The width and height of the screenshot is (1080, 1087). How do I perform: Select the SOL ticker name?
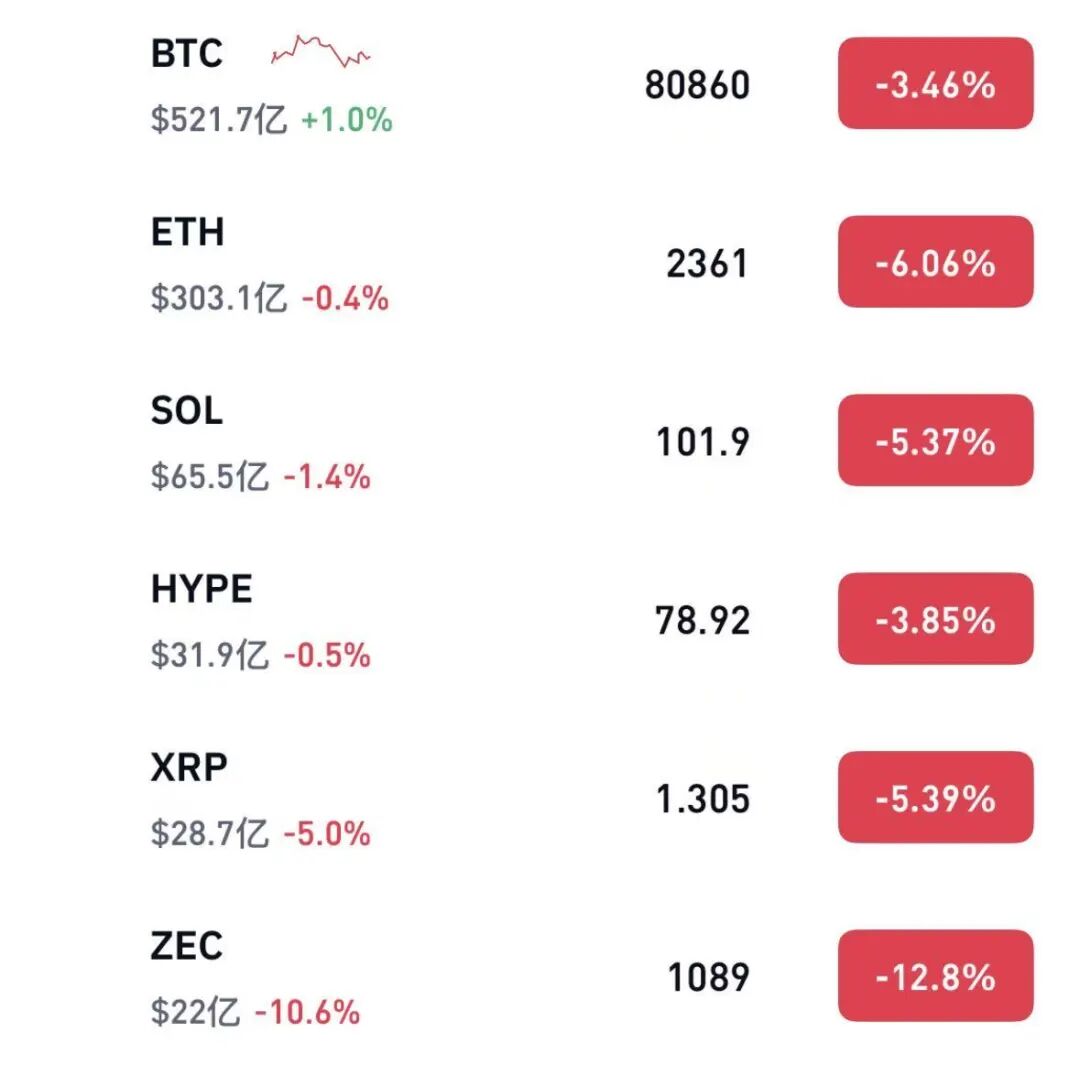[x=186, y=410]
